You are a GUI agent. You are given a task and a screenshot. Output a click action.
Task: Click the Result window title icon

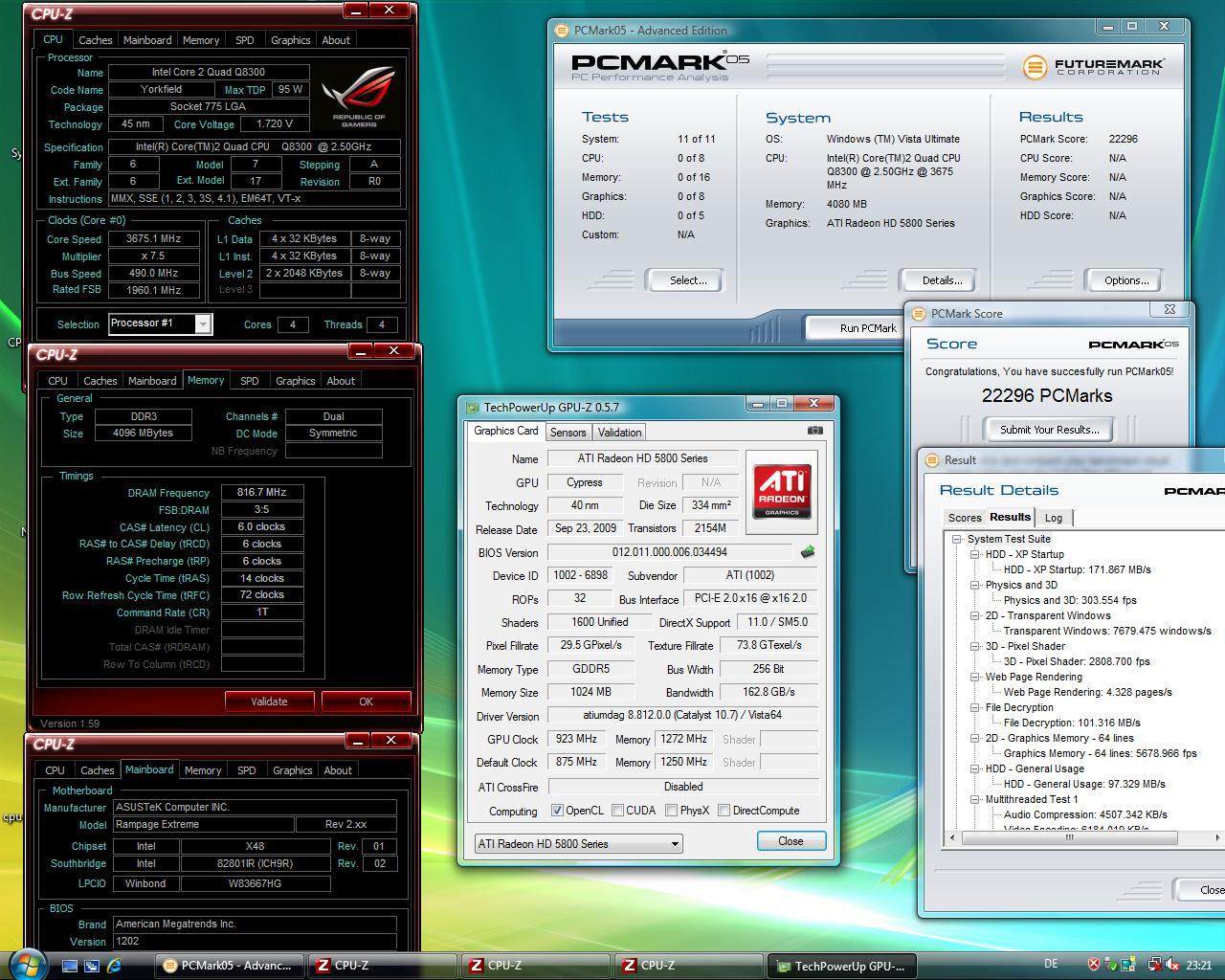(x=933, y=460)
